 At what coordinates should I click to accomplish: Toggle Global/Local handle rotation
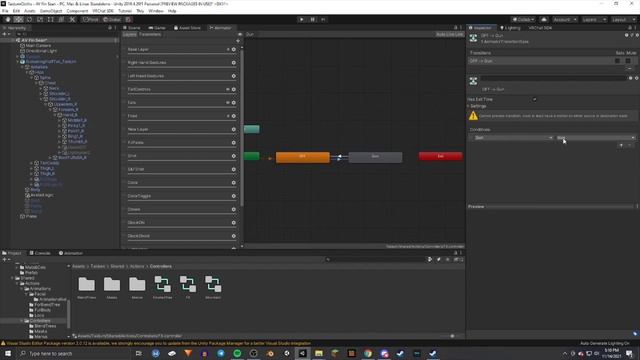(x=112, y=20)
